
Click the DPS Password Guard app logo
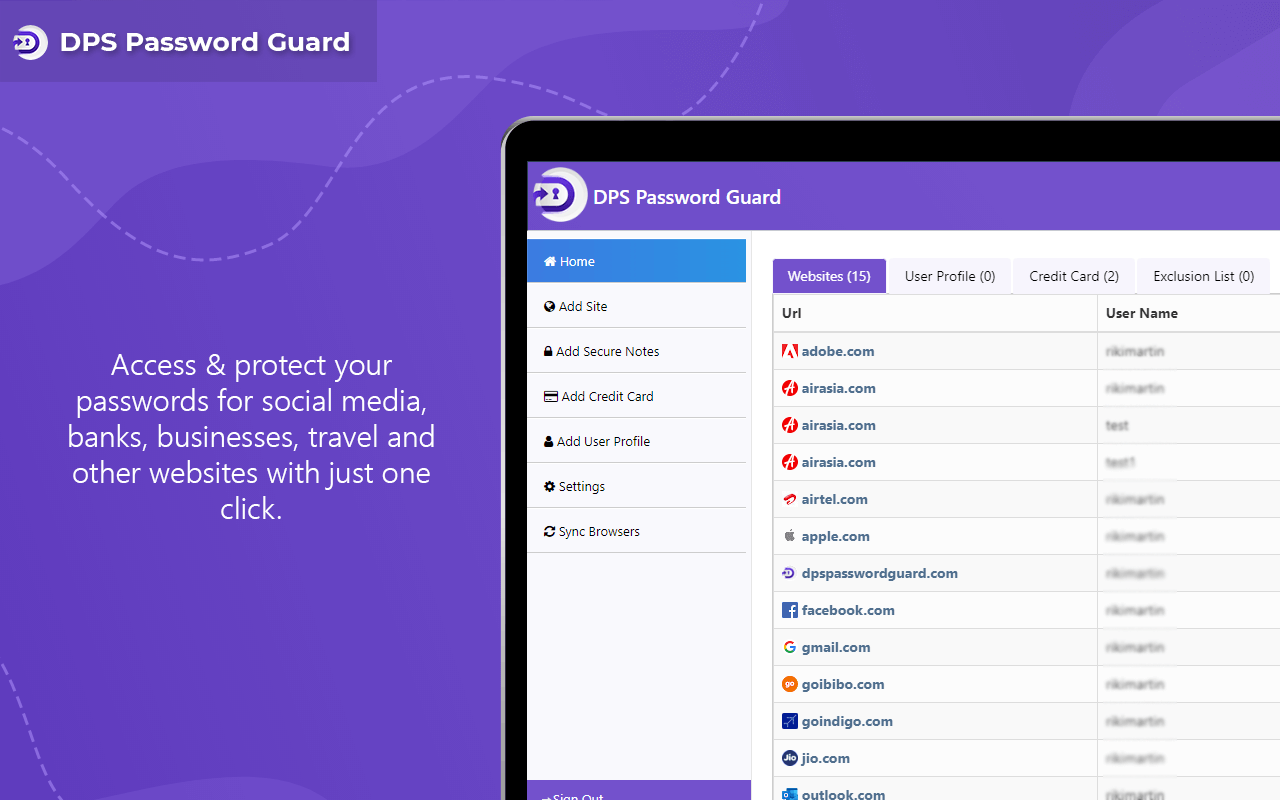(560, 194)
